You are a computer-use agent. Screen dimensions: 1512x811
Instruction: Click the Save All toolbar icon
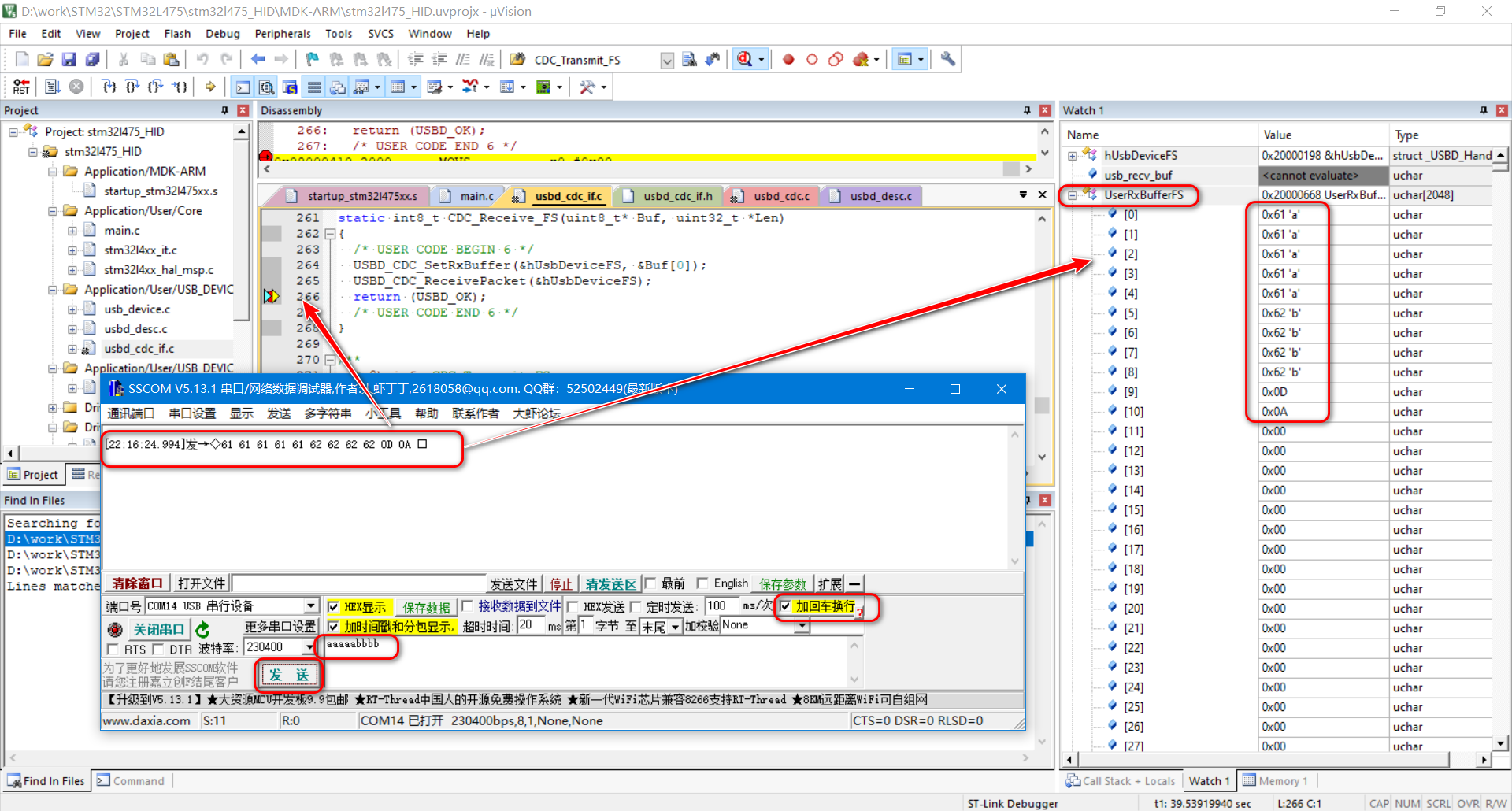[x=93, y=59]
